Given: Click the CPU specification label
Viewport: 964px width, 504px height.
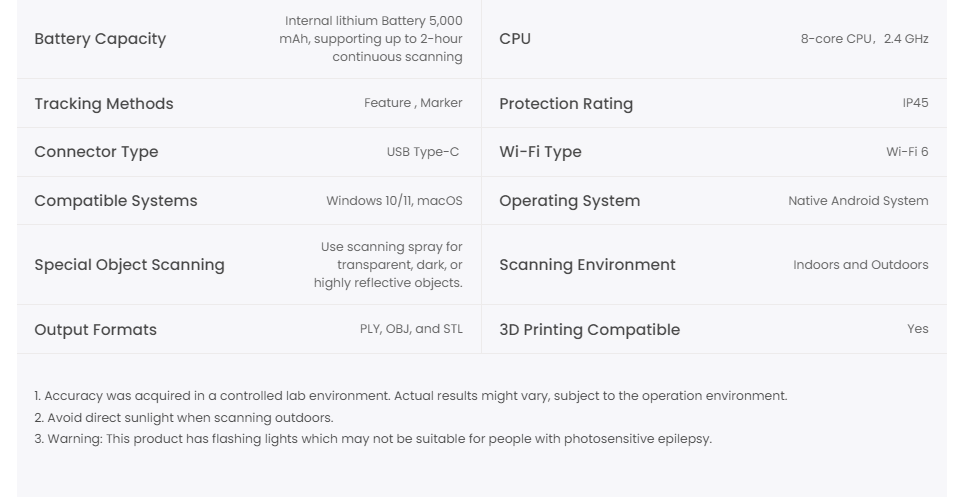Looking at the screenshot, I should pos(515,39).
